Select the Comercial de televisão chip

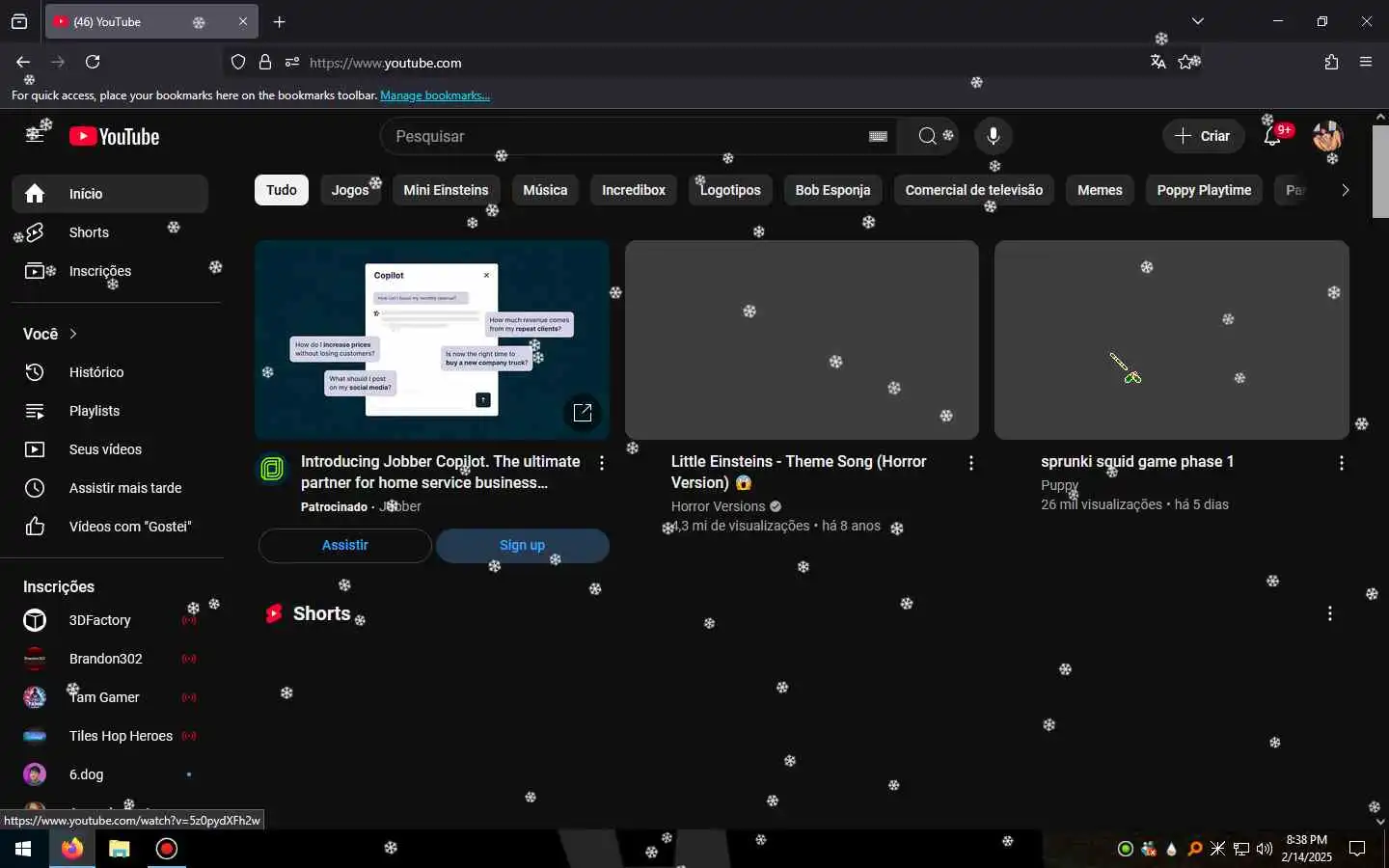[974, 190]
